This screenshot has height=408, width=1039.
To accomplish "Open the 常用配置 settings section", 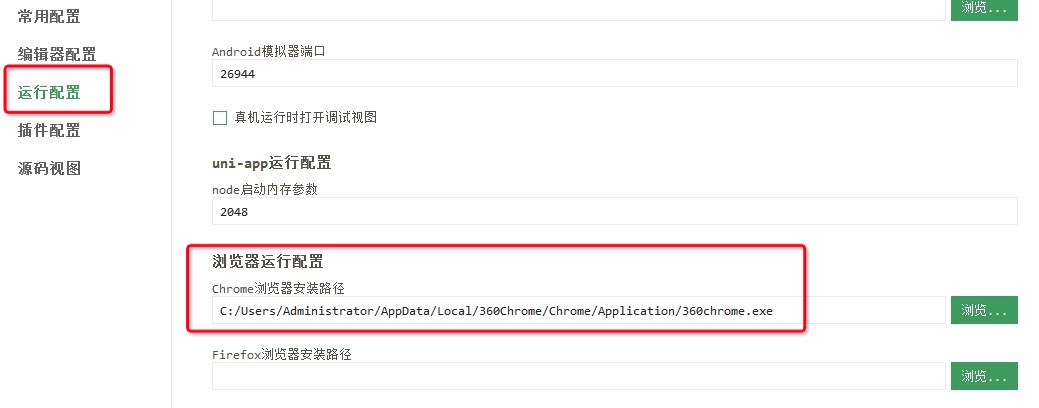I will (49, 15).
